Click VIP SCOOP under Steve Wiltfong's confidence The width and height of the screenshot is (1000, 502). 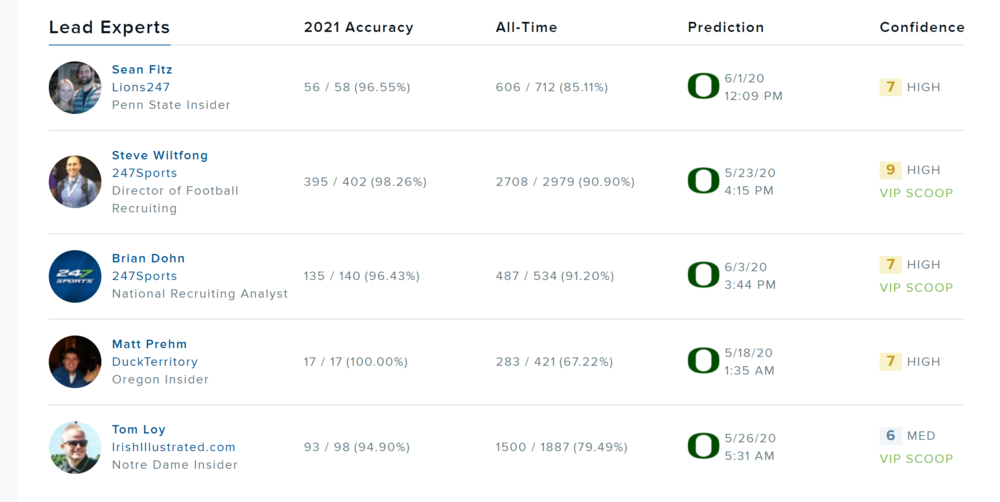tap(916, 193)
